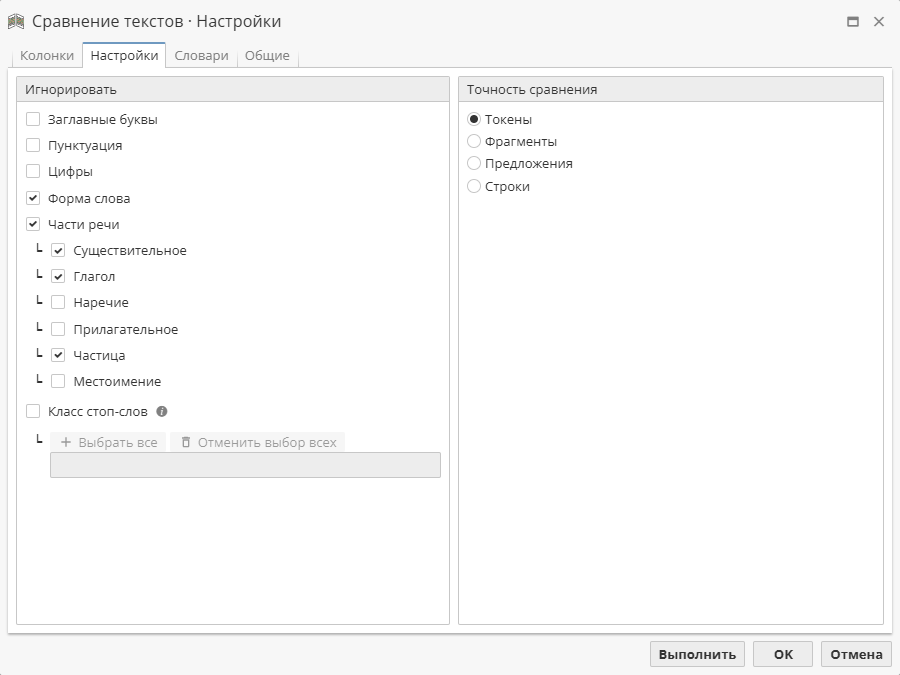Click the Игнорировать panel header
Screen dimensions: 900x675
pyautogui.click(x=233, y=90)
